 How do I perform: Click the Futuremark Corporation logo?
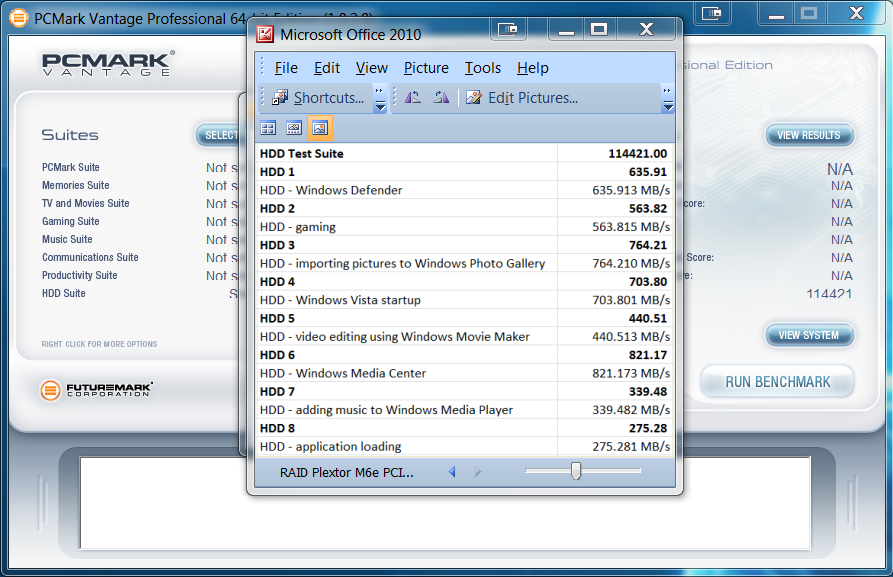coord(97,390)
